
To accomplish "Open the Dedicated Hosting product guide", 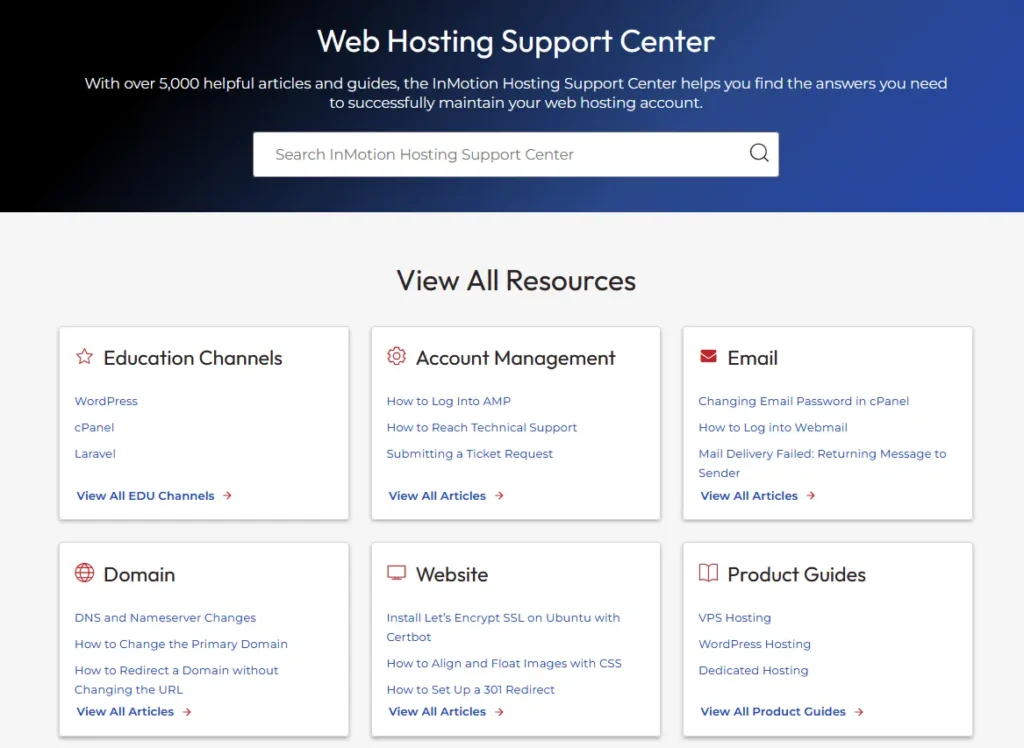I will [x=753, y=670].
